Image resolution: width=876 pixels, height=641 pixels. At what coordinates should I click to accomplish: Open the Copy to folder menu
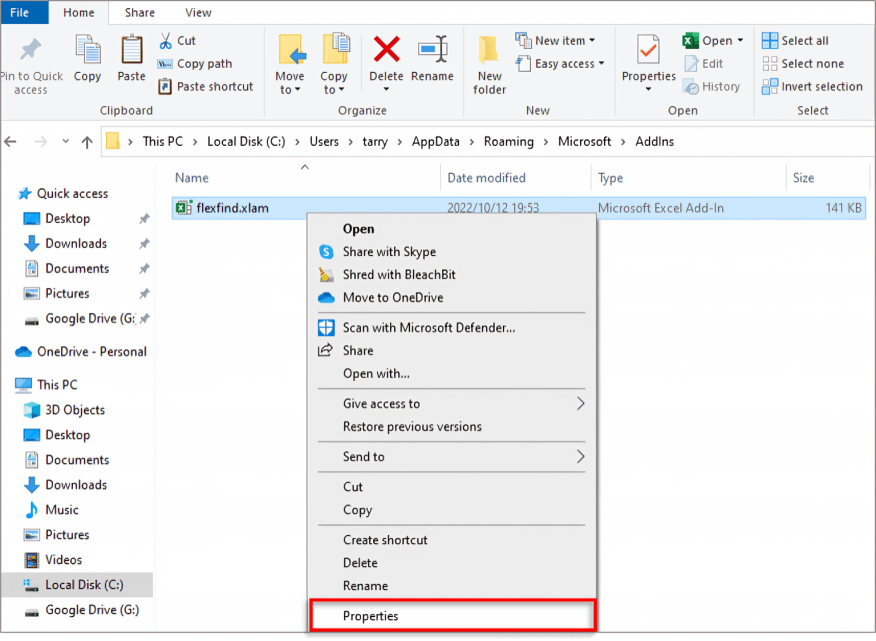point(334,64)
